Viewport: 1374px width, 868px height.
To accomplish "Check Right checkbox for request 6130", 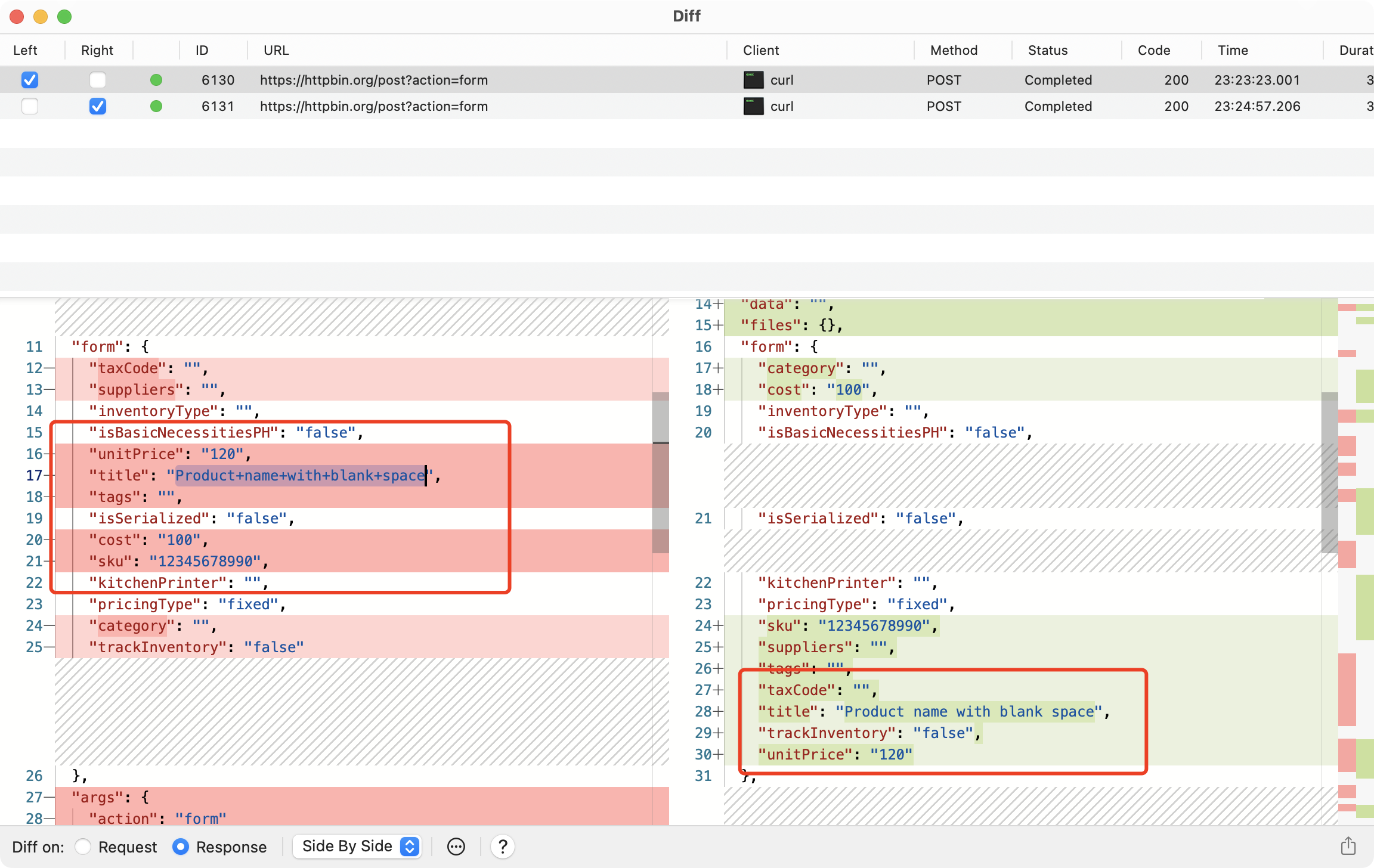I will [97, 80].
